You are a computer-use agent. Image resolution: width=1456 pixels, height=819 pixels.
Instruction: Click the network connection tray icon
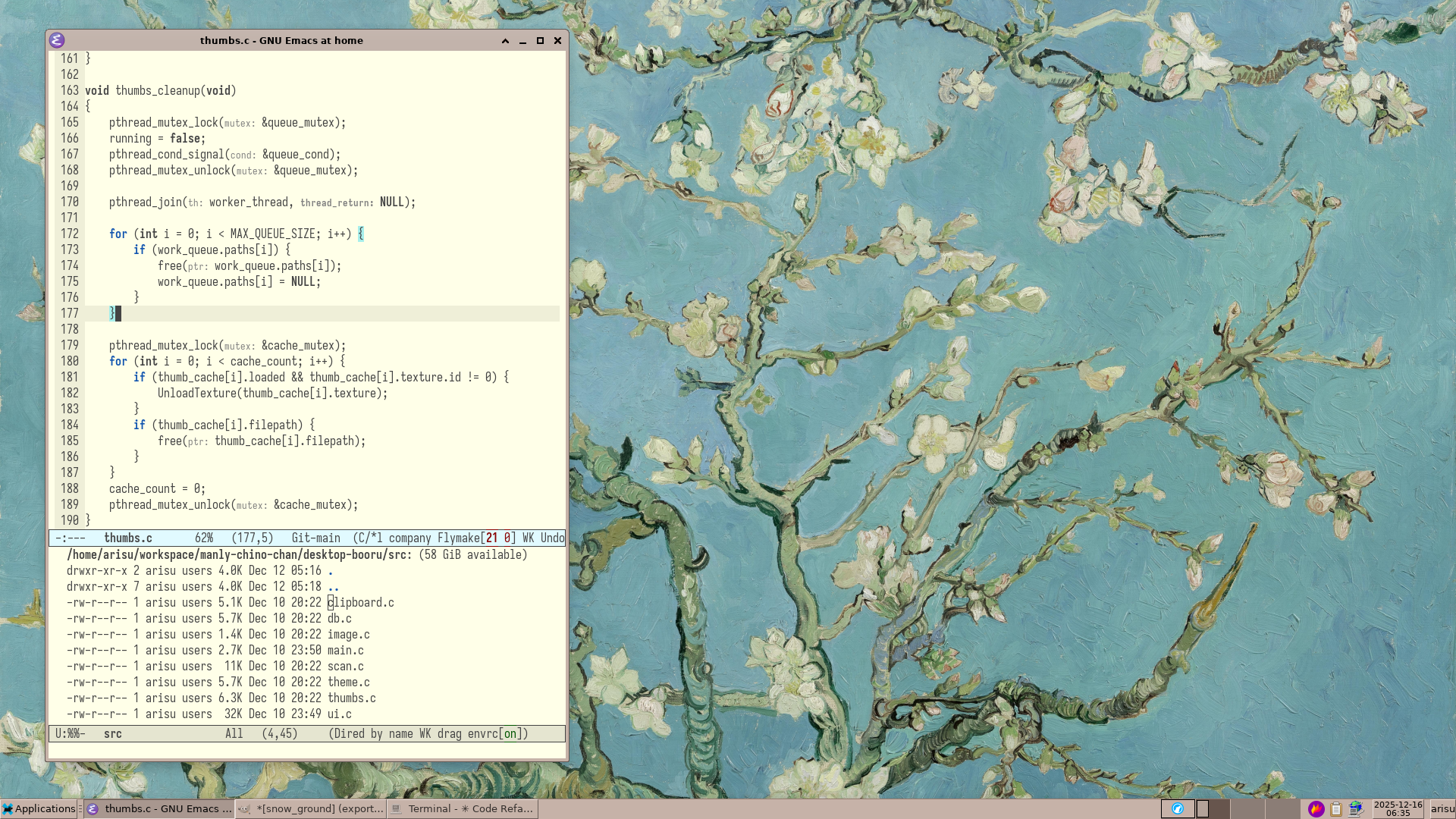(x=1355, y=808)
